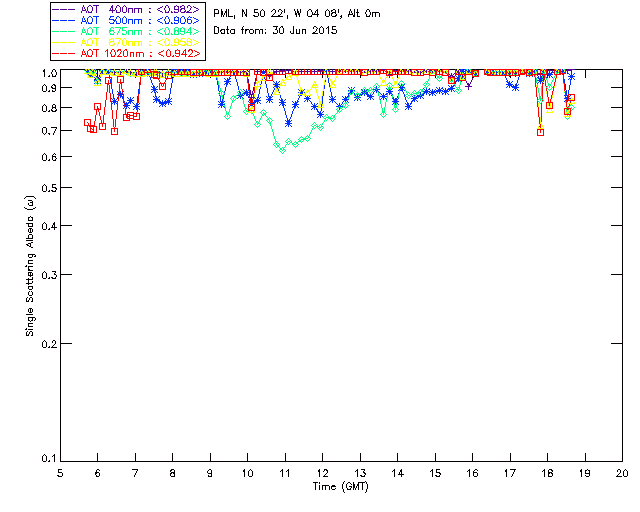The width and height of the screenshot is (640, 512).
Task: Click the 13 x-axis tick label
Action: click(360, 473)
